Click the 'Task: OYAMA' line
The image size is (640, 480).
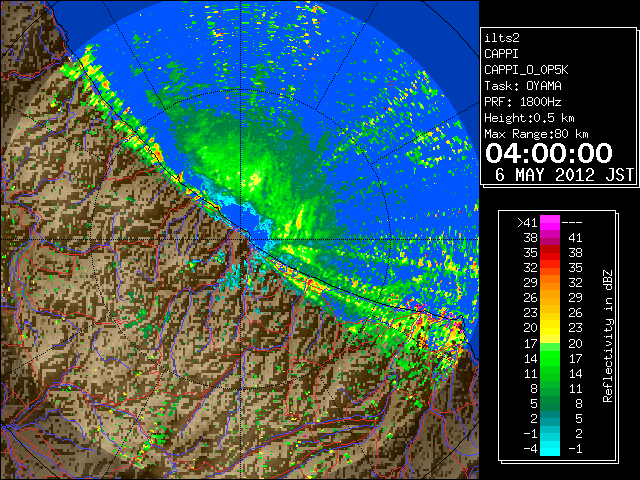[x=523, y=86]
